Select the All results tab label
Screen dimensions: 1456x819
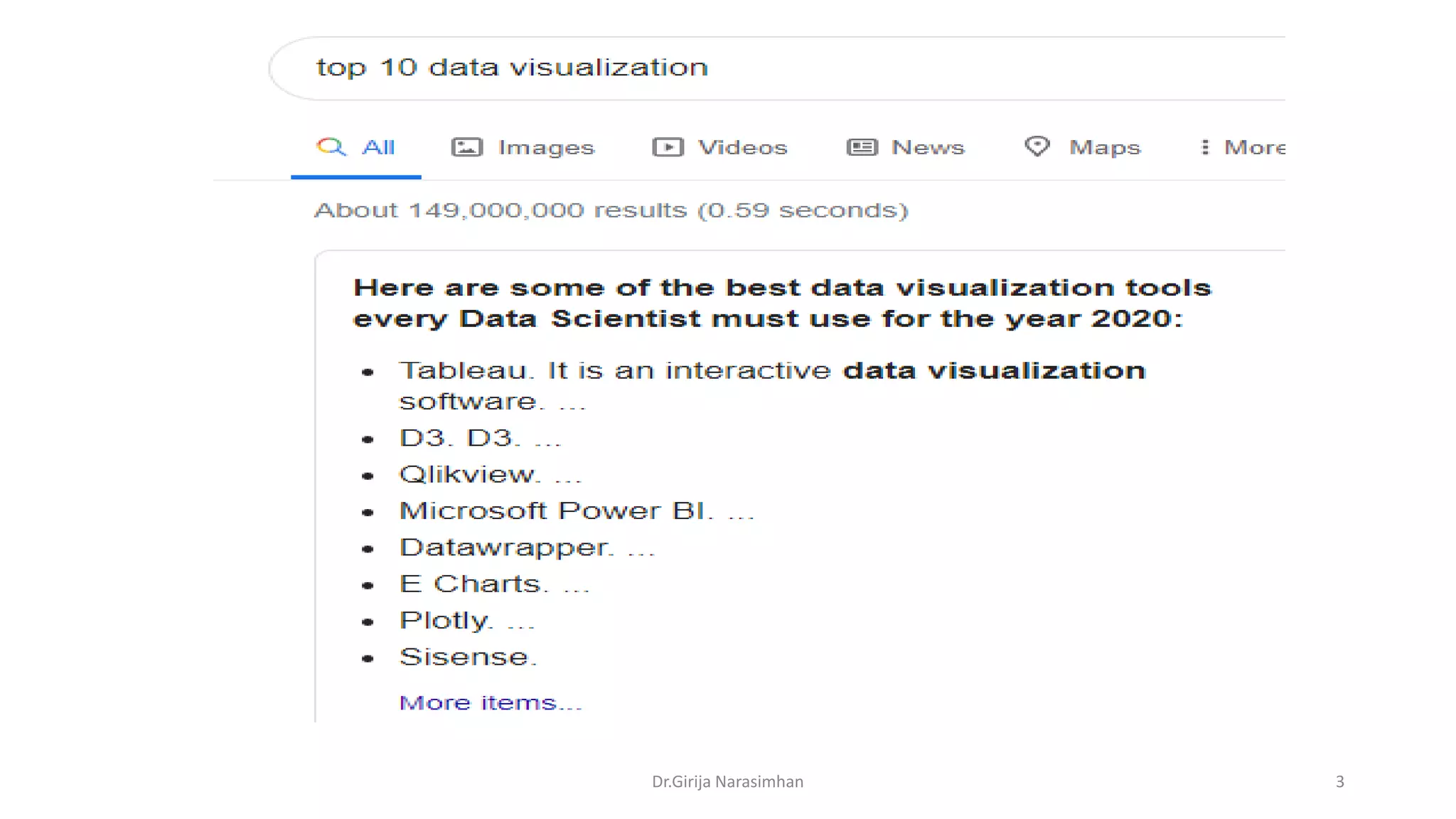tap(378, 147)
